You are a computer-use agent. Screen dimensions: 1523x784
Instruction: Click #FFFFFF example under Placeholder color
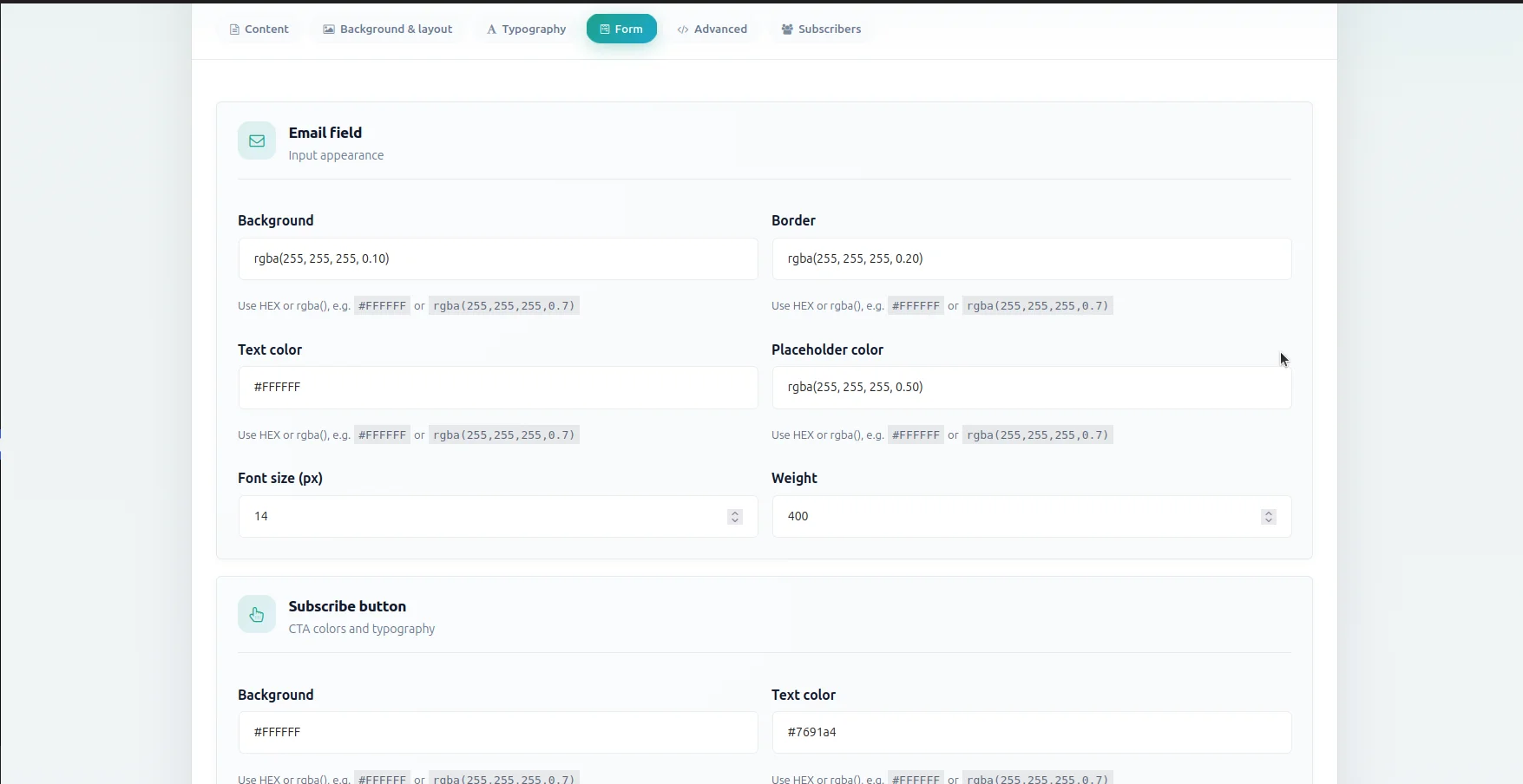916,434
